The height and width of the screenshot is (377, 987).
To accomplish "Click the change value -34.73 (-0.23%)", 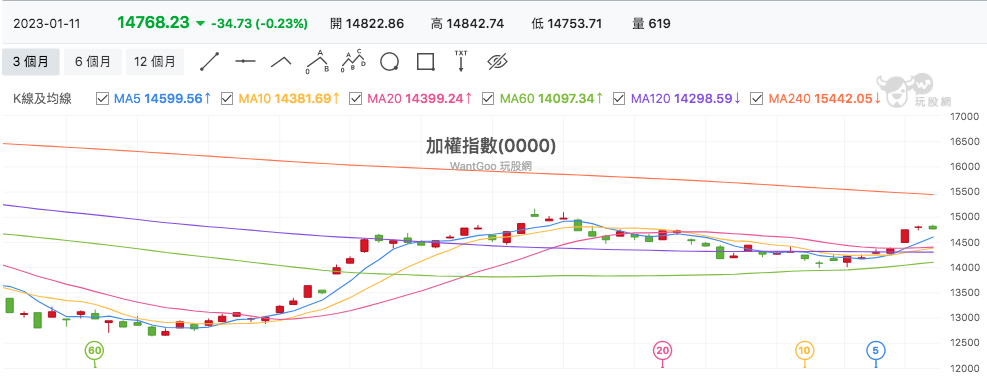I will tap(259, 24).
